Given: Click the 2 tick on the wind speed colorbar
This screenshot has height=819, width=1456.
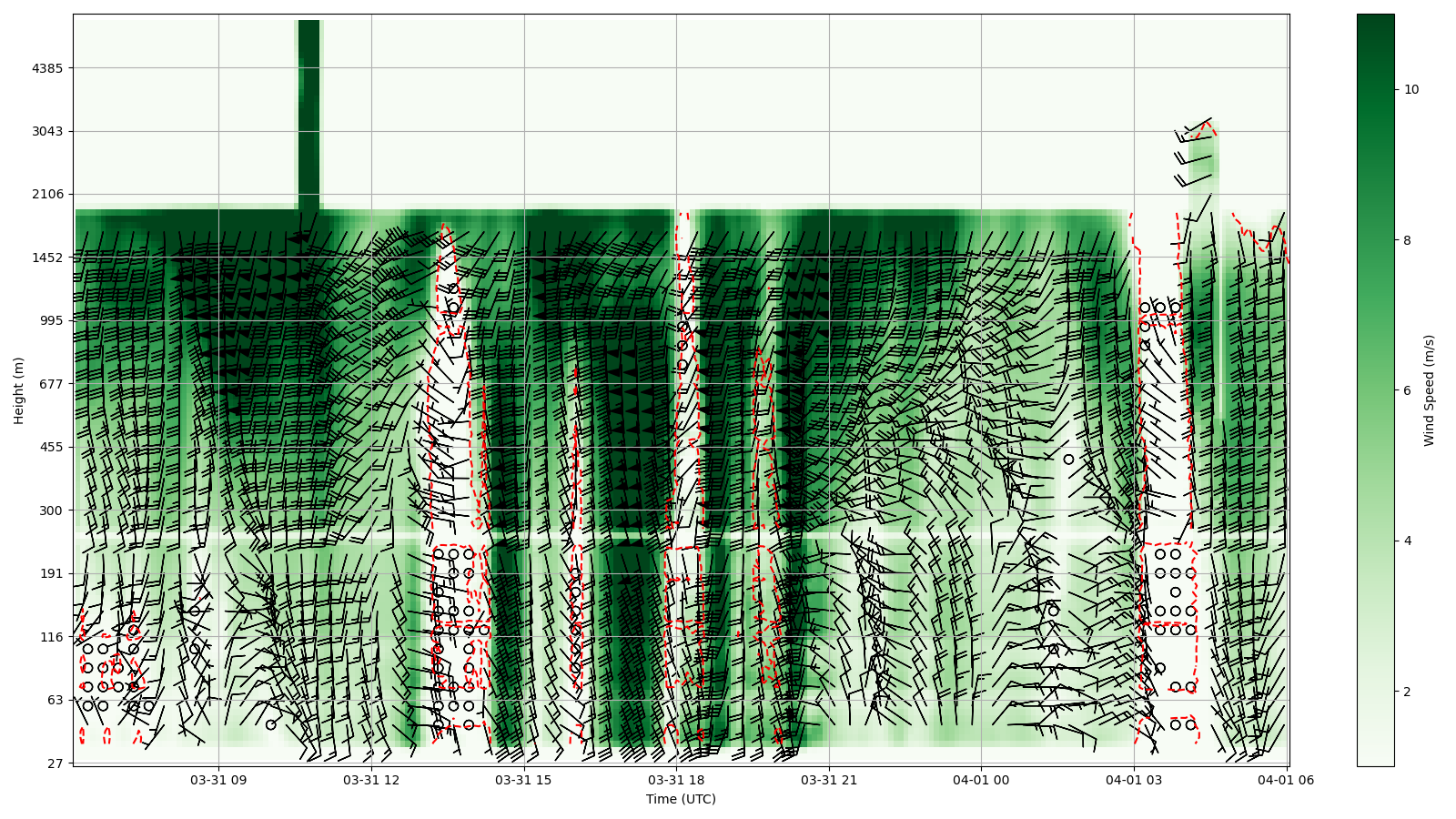Looking at the screenshot, I should tap(1407, 692).
